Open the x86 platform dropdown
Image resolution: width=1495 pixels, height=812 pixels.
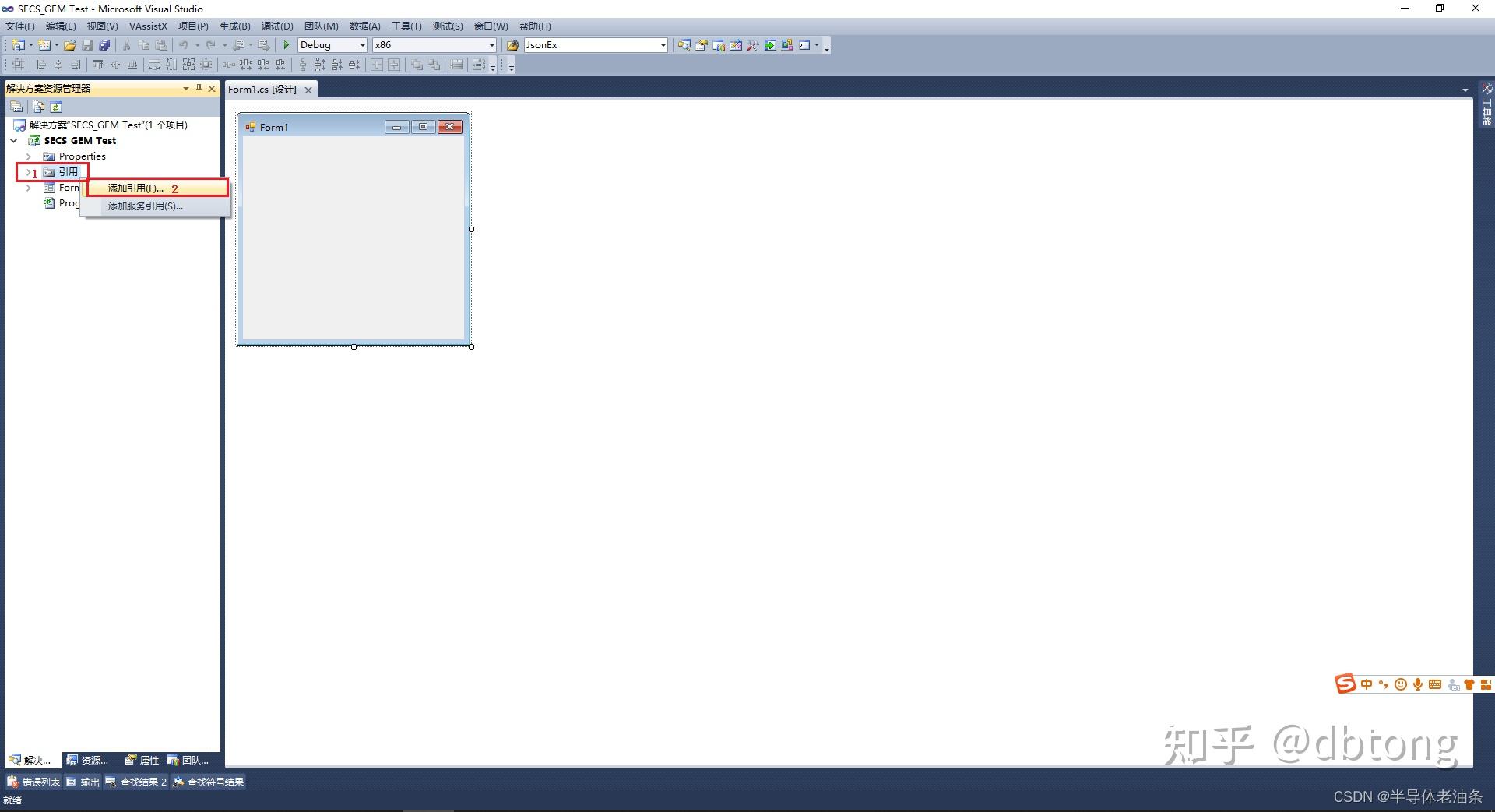[491, 44]
